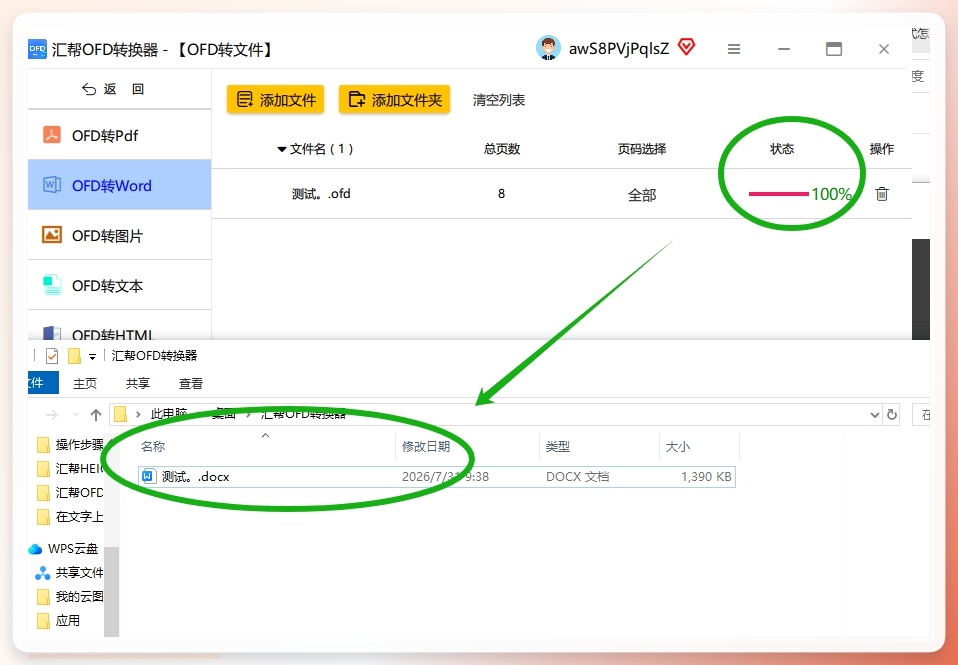The width and height of the screenshot is (958, 665).
Task: Click the Explorer quick access checkmark properties icon
Action: pyautogui.click(x=52, y=356)
